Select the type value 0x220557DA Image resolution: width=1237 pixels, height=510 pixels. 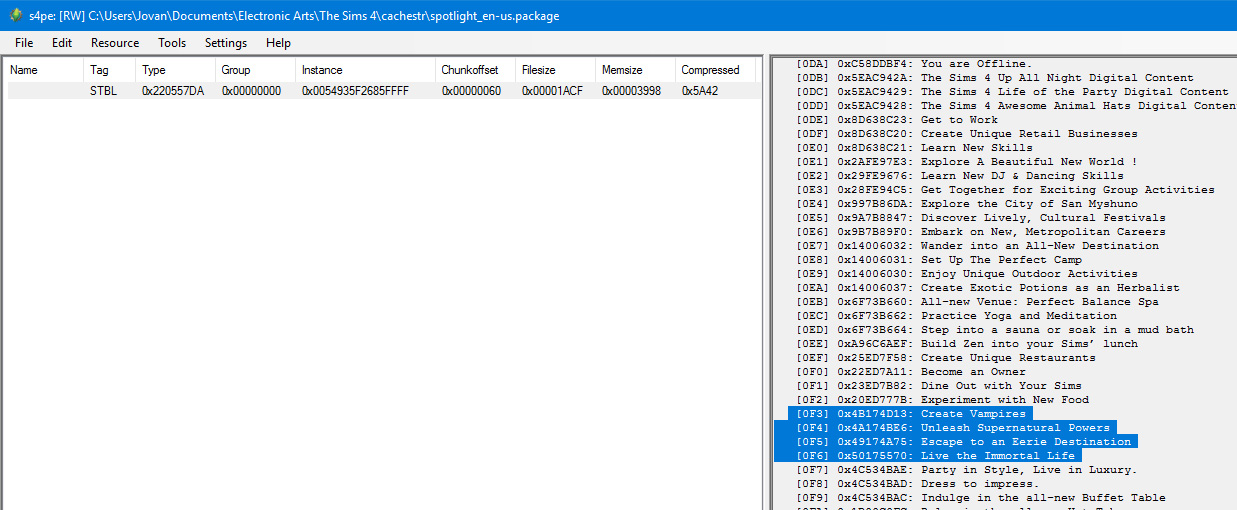[x=173, y=91]
